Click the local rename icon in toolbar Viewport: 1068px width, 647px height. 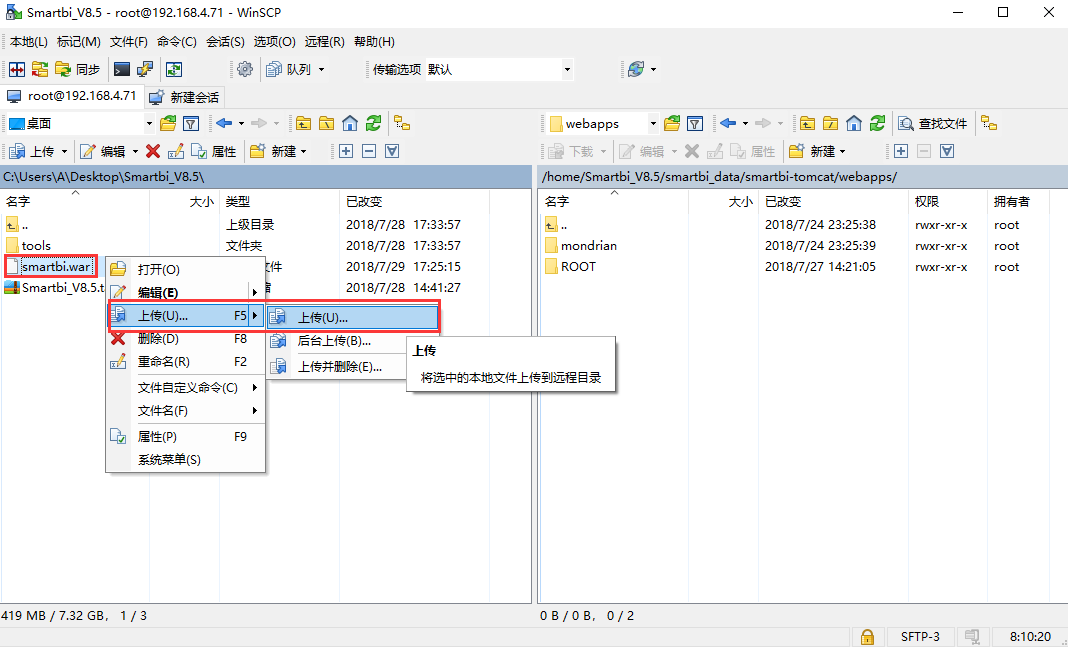coord(176,151)
